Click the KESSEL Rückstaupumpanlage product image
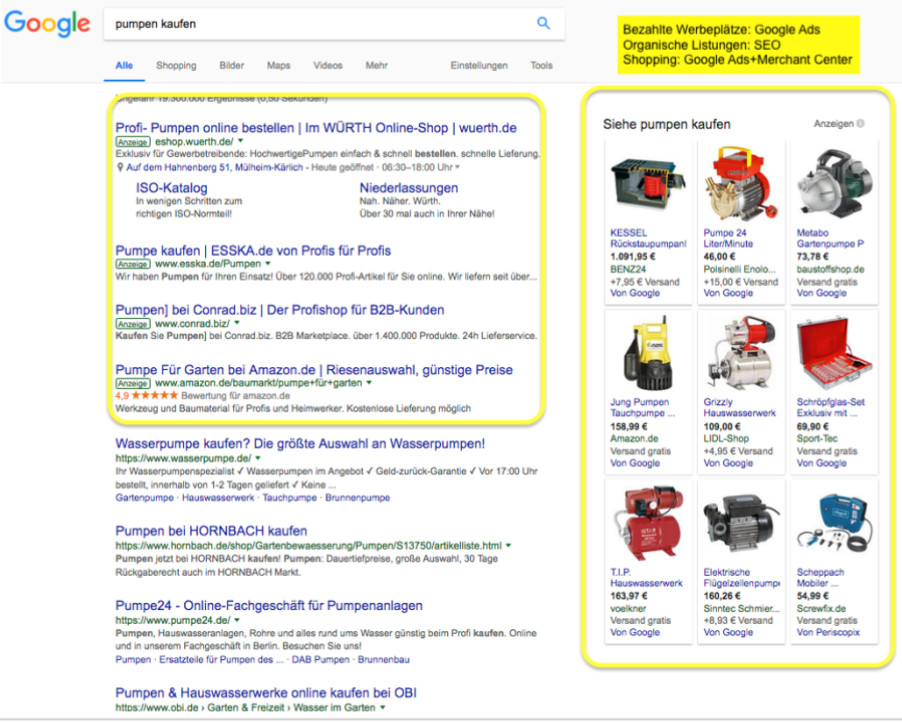The height and width of the screenshot is (723, 902). [x=648, y=184]
